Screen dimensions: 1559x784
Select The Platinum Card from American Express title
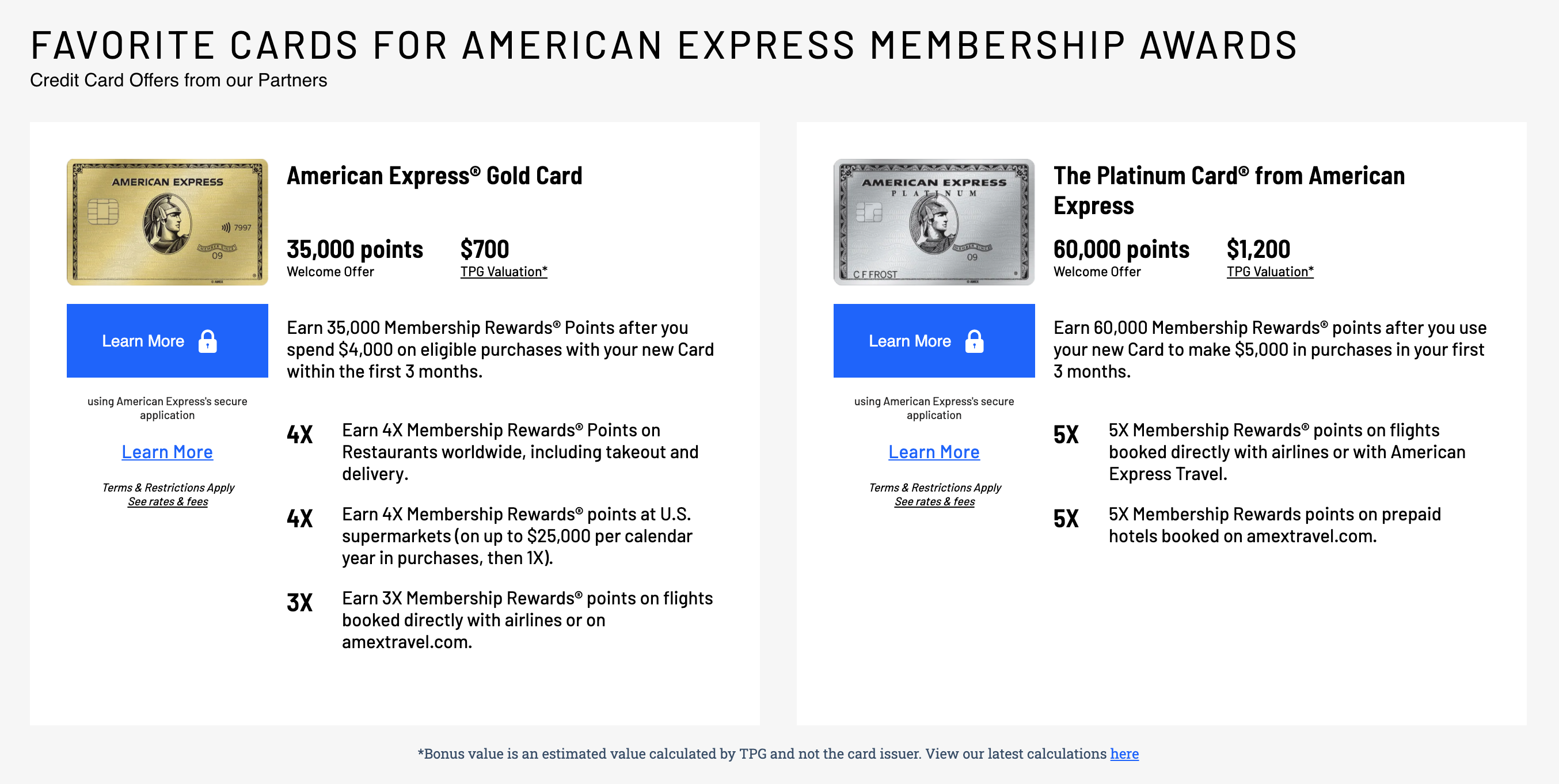tap(1229, 191)
